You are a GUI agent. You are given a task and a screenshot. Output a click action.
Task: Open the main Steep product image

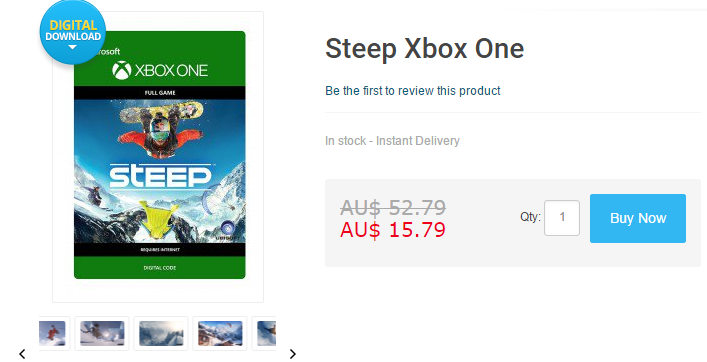(x=160, y=155)
